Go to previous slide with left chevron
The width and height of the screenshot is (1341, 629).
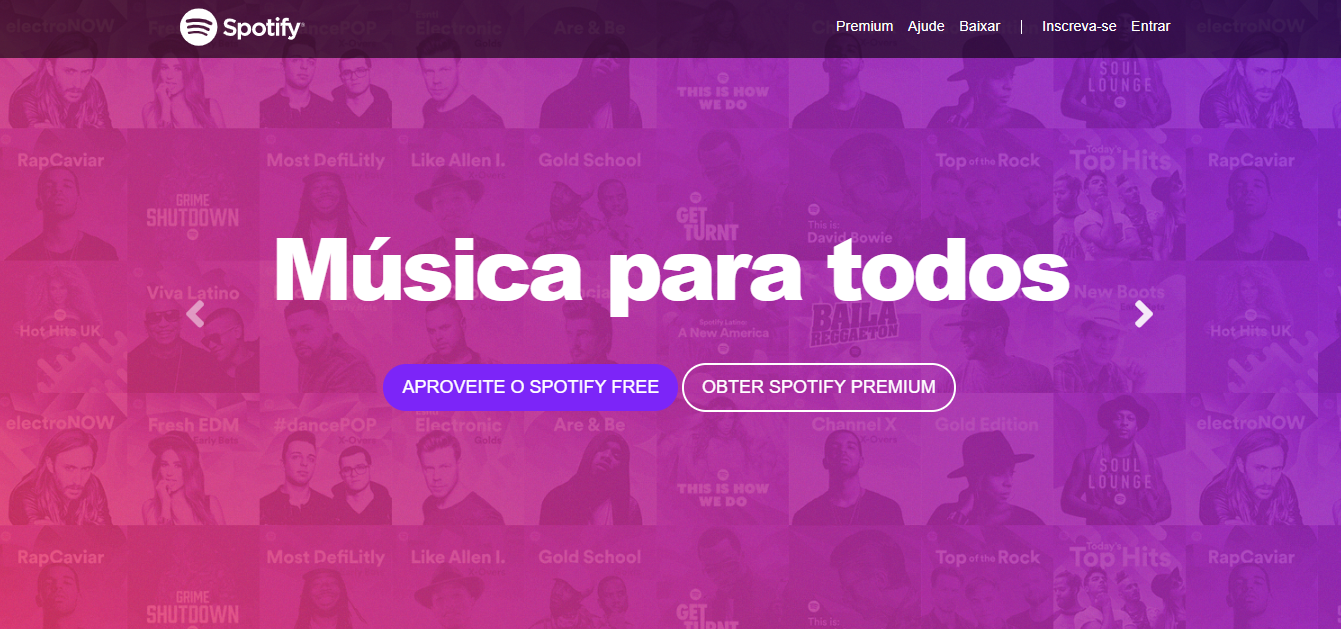pyautogui.click(x=195, y=314)
